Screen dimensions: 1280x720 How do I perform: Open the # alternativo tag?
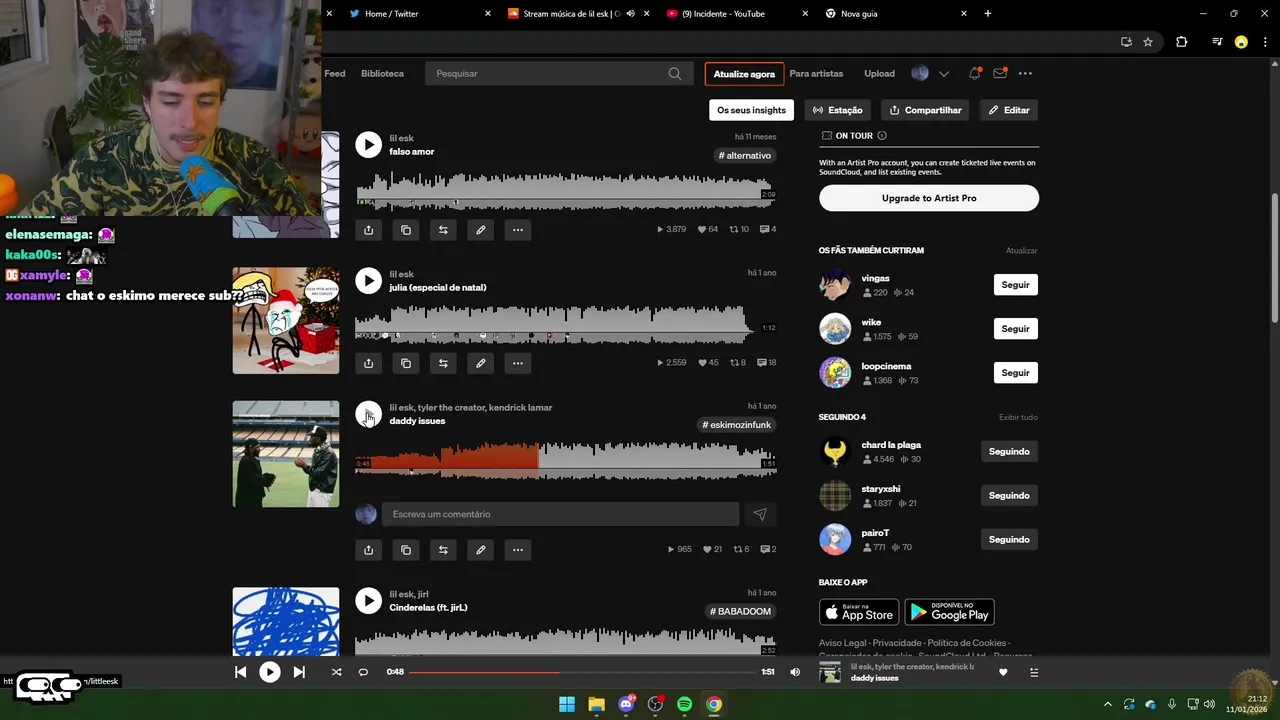pyautogui.click(x=745, y=156)
